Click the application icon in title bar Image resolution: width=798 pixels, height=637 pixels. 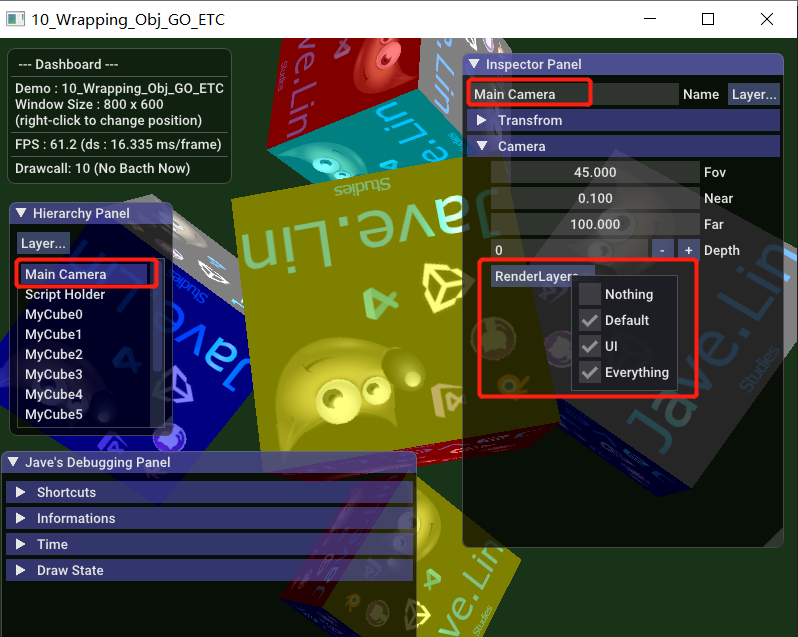15,19
